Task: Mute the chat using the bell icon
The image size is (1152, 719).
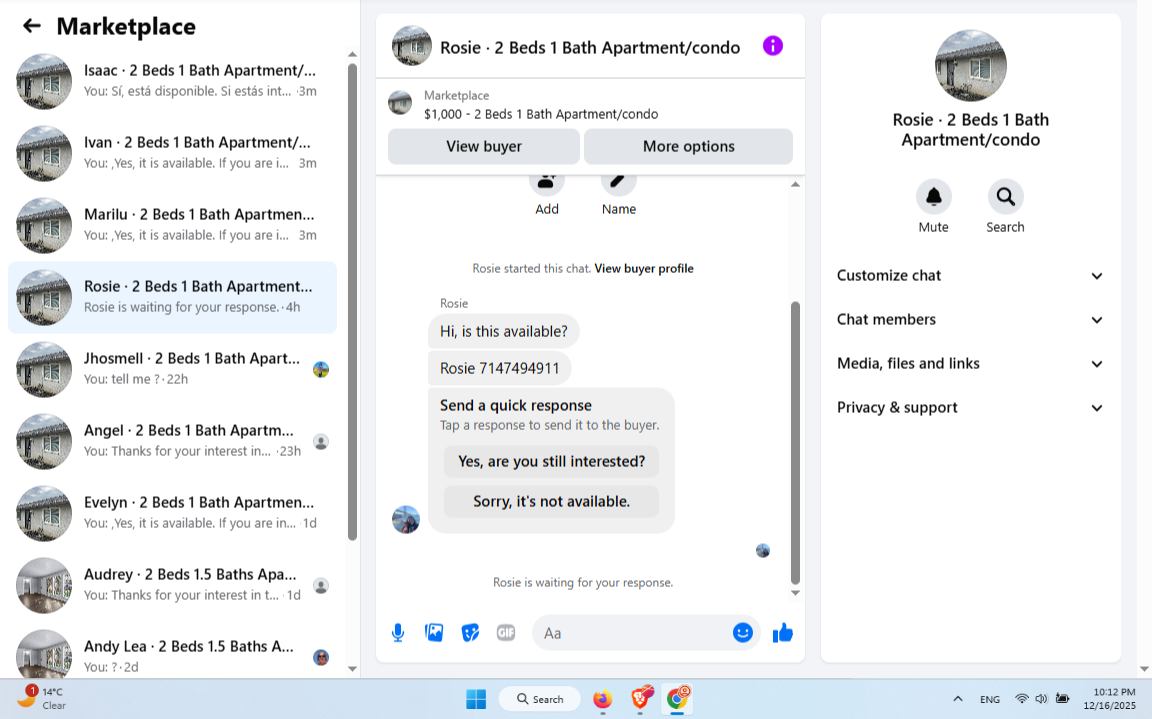Action: (x=933, y=197)
